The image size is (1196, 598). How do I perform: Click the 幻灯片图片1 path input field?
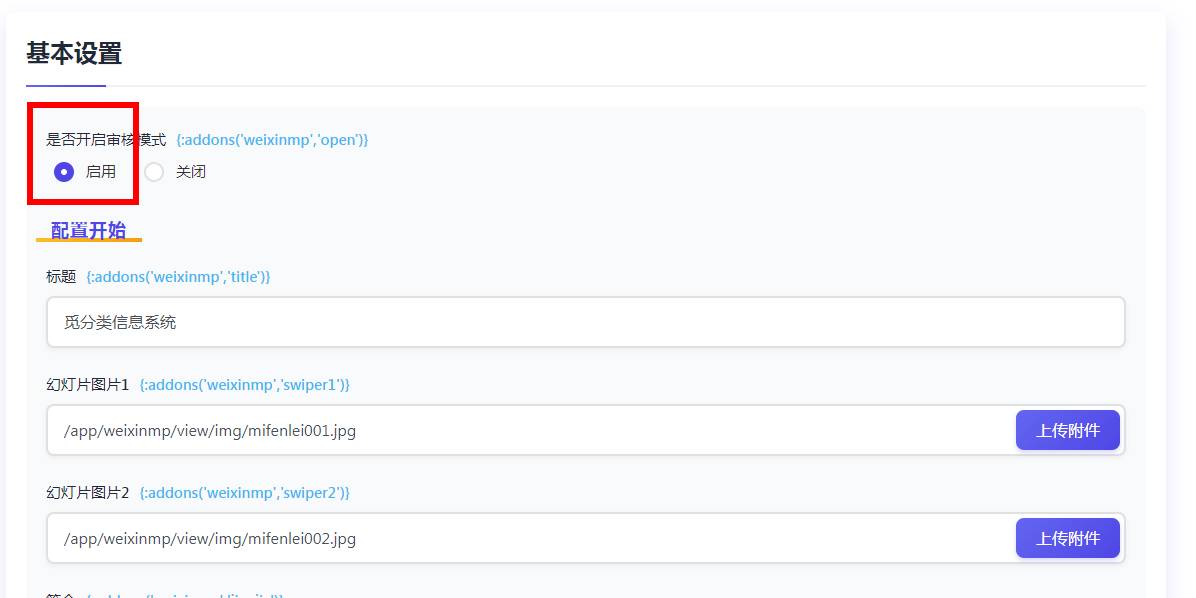click(x=530, y=430)
